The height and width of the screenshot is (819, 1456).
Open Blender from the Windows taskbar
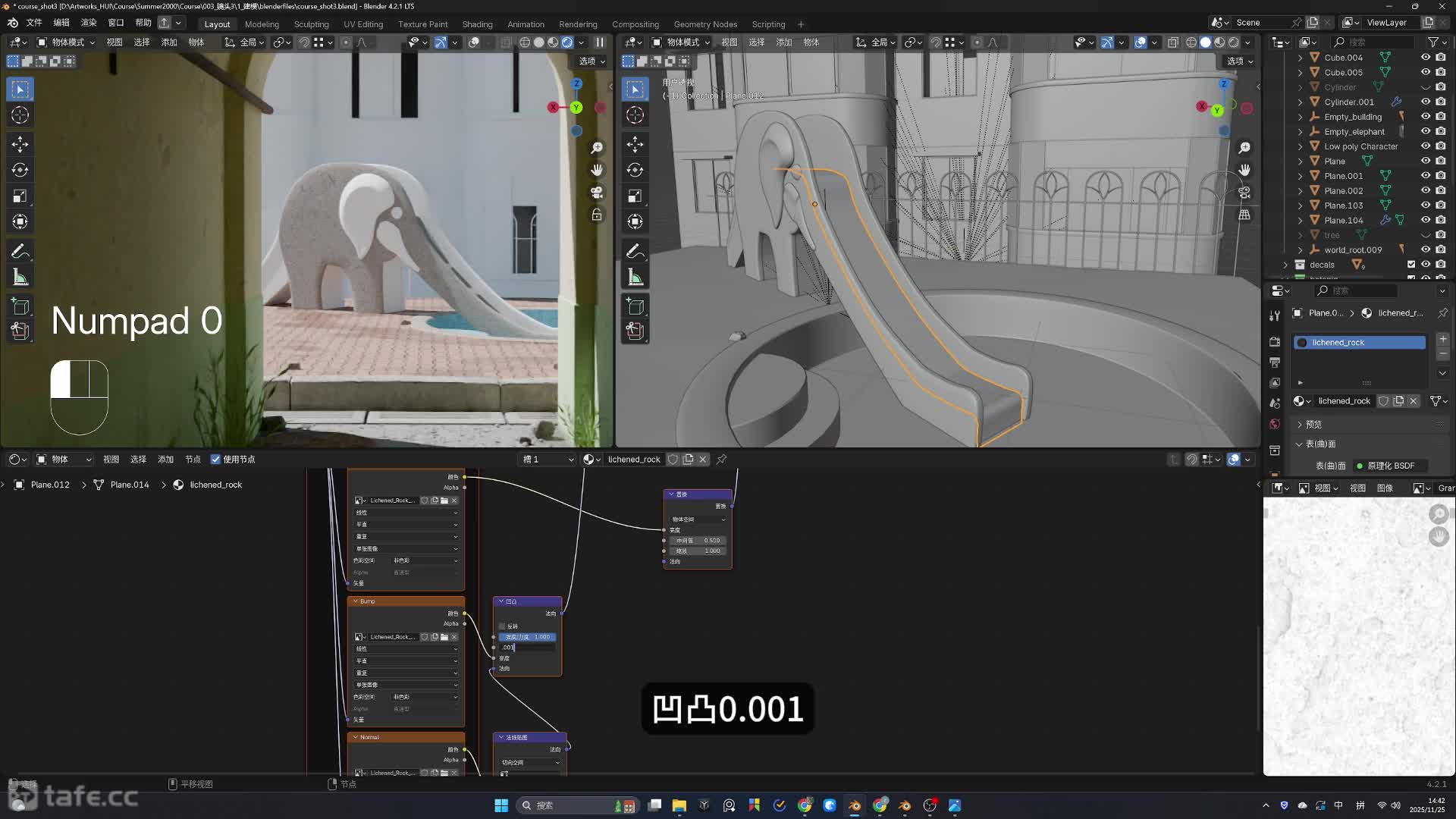click(855, 805)
